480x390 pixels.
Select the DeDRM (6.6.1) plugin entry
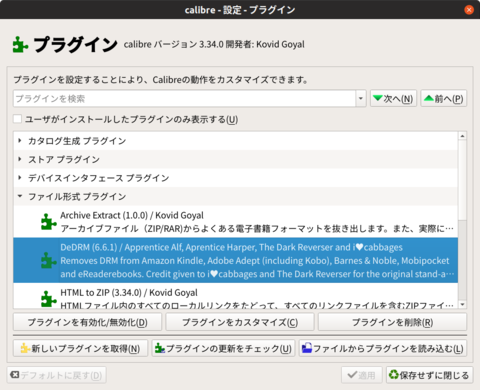[235, 260]
